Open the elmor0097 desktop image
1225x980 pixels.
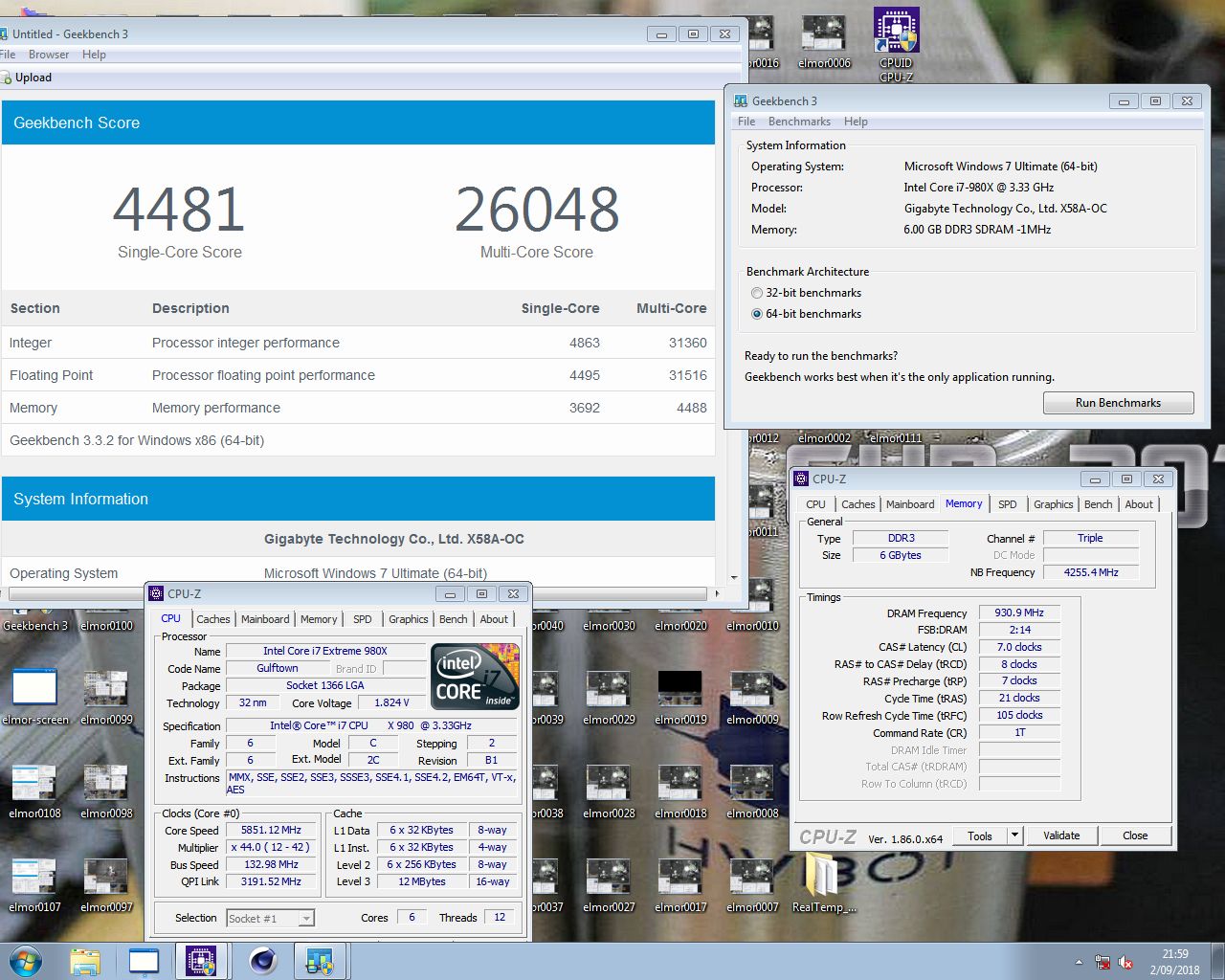tap(106, 884)
